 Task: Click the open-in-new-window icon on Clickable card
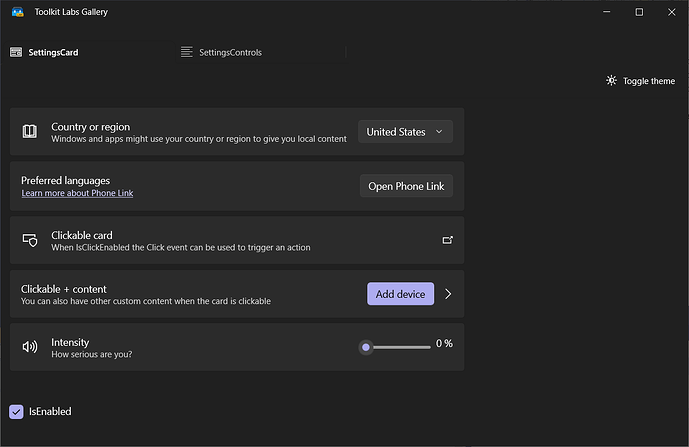point(447,240)
